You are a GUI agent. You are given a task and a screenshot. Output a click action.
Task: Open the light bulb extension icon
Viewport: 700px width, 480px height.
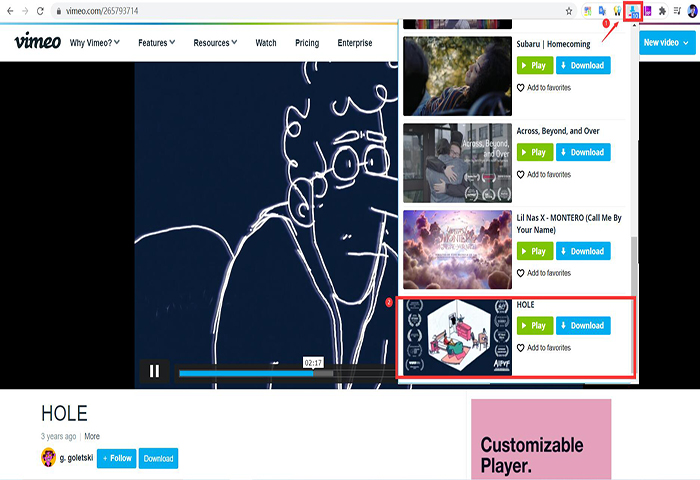click(x=617, y=11)
